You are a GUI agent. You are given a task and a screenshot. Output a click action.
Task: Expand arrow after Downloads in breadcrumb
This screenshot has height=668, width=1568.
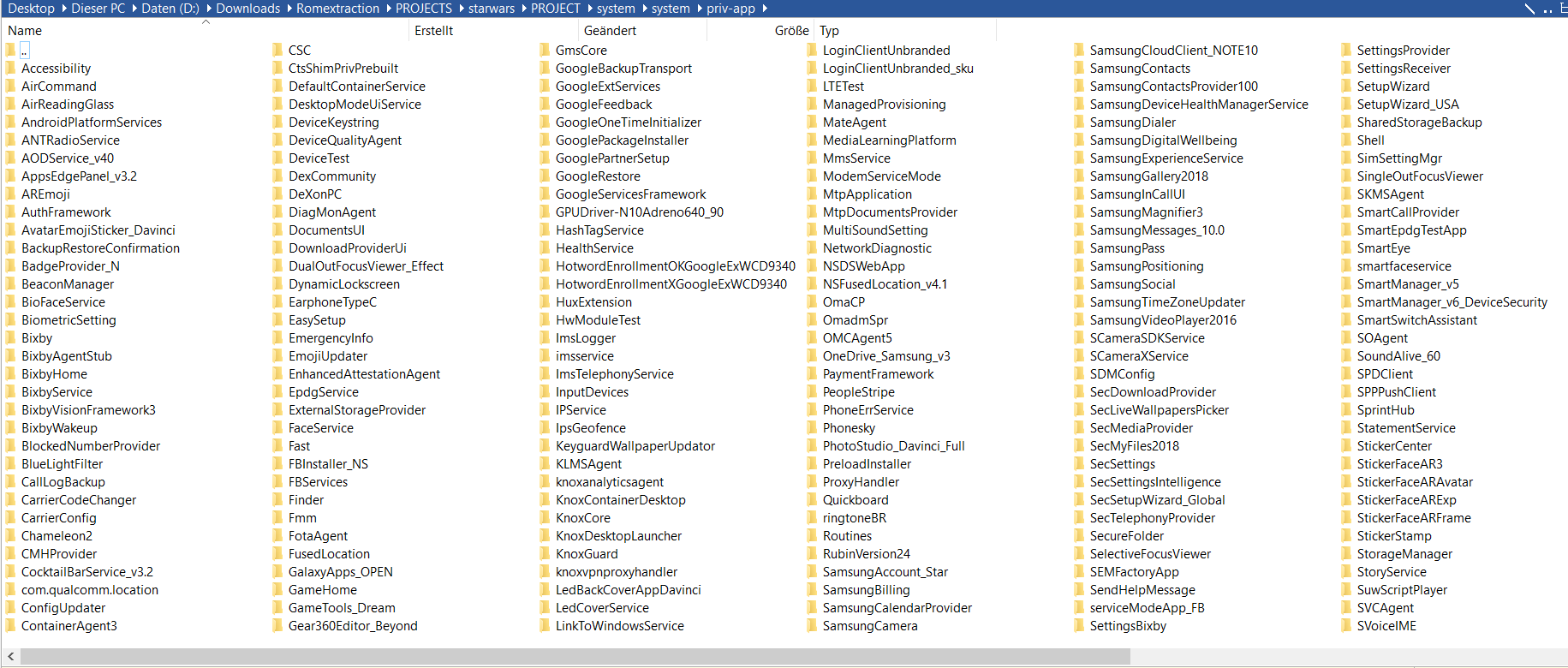click(289, 9)
